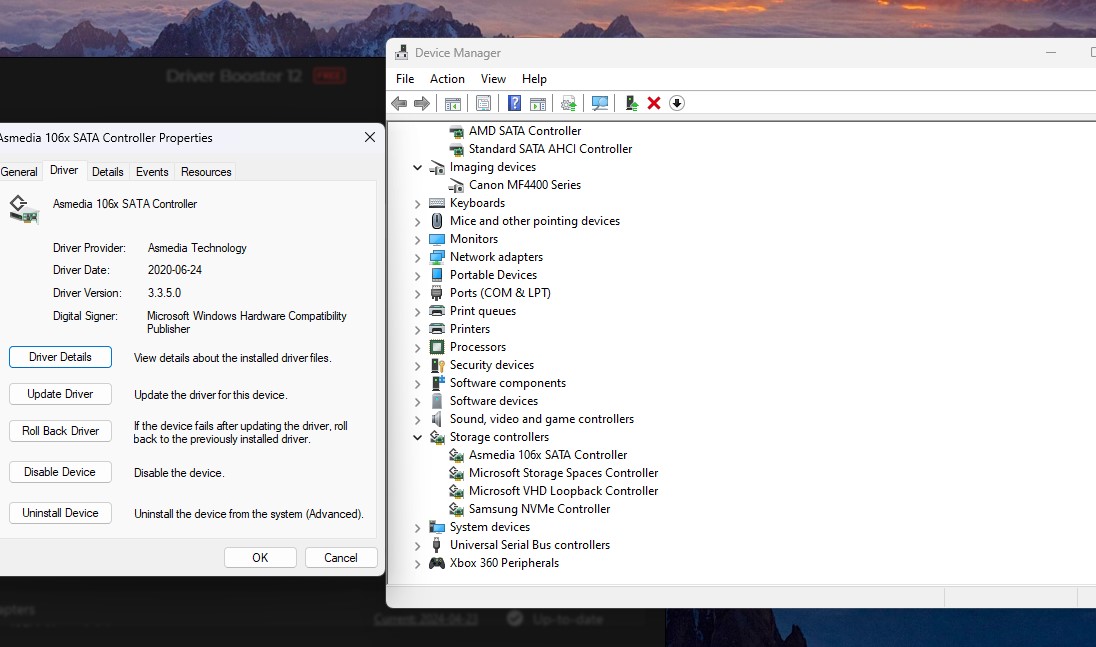Image resolution: width=1096 pixels, height=647 pixels.
Task: Select Microsoft Storage Spaces Controller
Action: pos(563,473)
